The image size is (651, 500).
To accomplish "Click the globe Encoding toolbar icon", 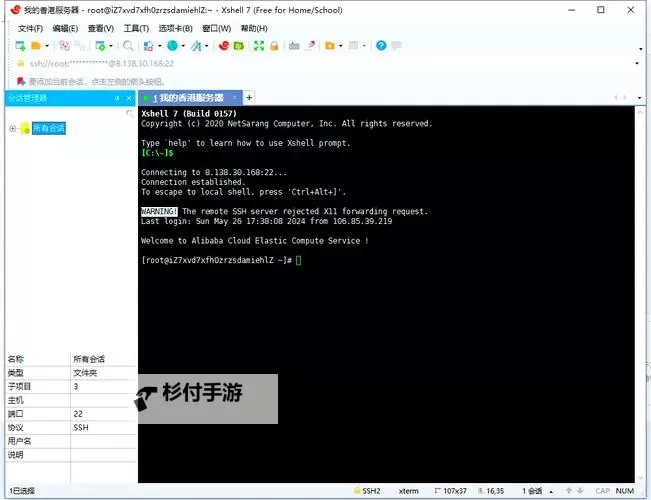I will (x=172, y=46).
